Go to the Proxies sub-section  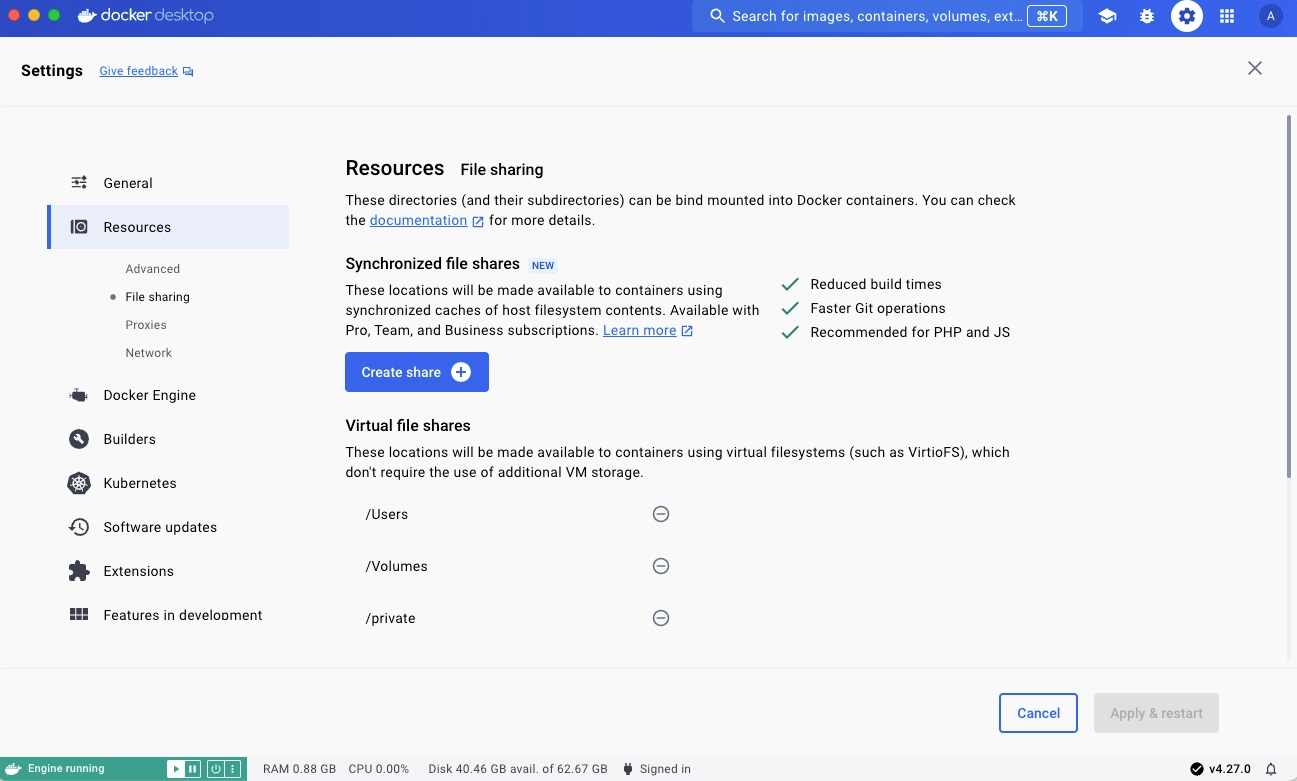(146, 325)
